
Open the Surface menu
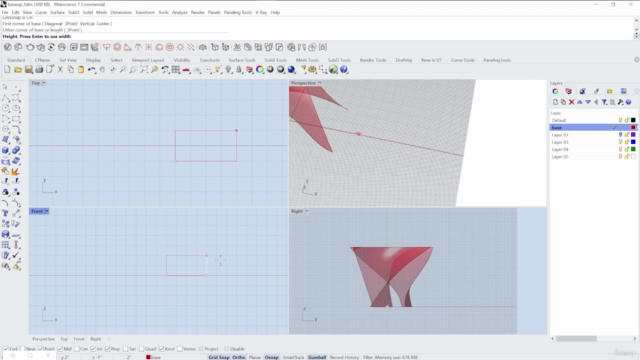tap(57, 12)
